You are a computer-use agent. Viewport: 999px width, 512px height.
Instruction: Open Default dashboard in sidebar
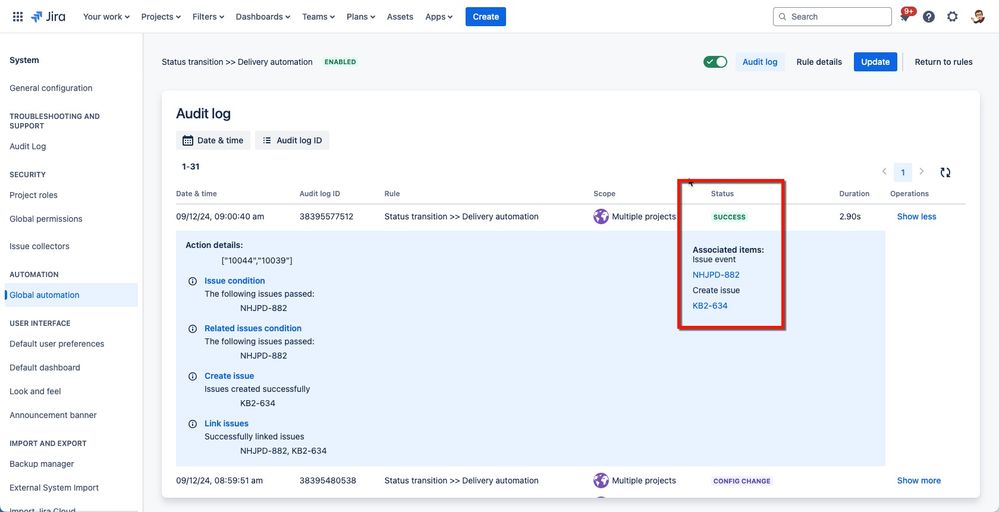[x=45, y=367]
